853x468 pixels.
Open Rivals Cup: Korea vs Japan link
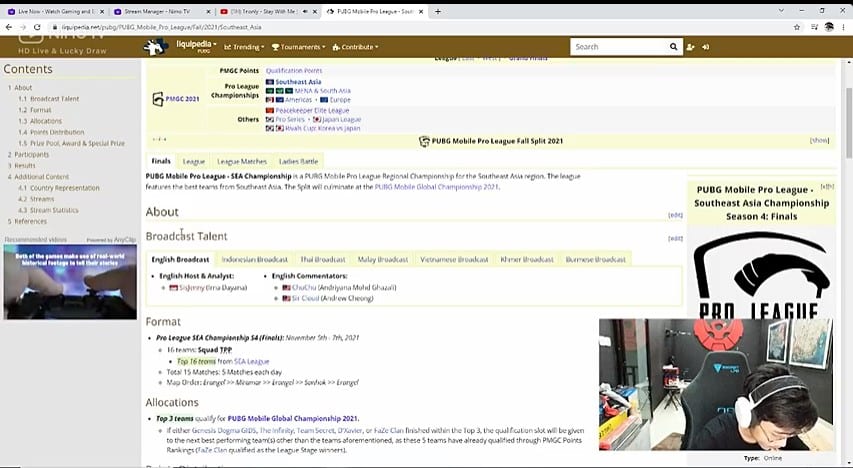[323, 128]
